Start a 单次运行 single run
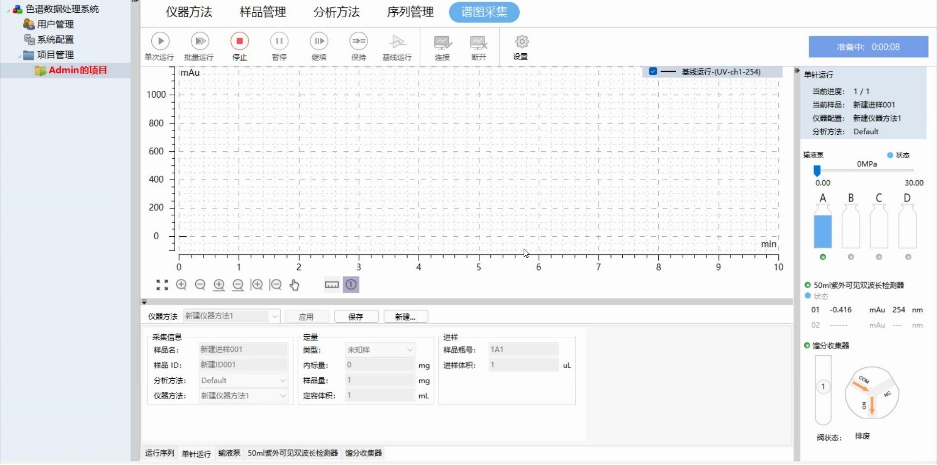 point(160,47)
